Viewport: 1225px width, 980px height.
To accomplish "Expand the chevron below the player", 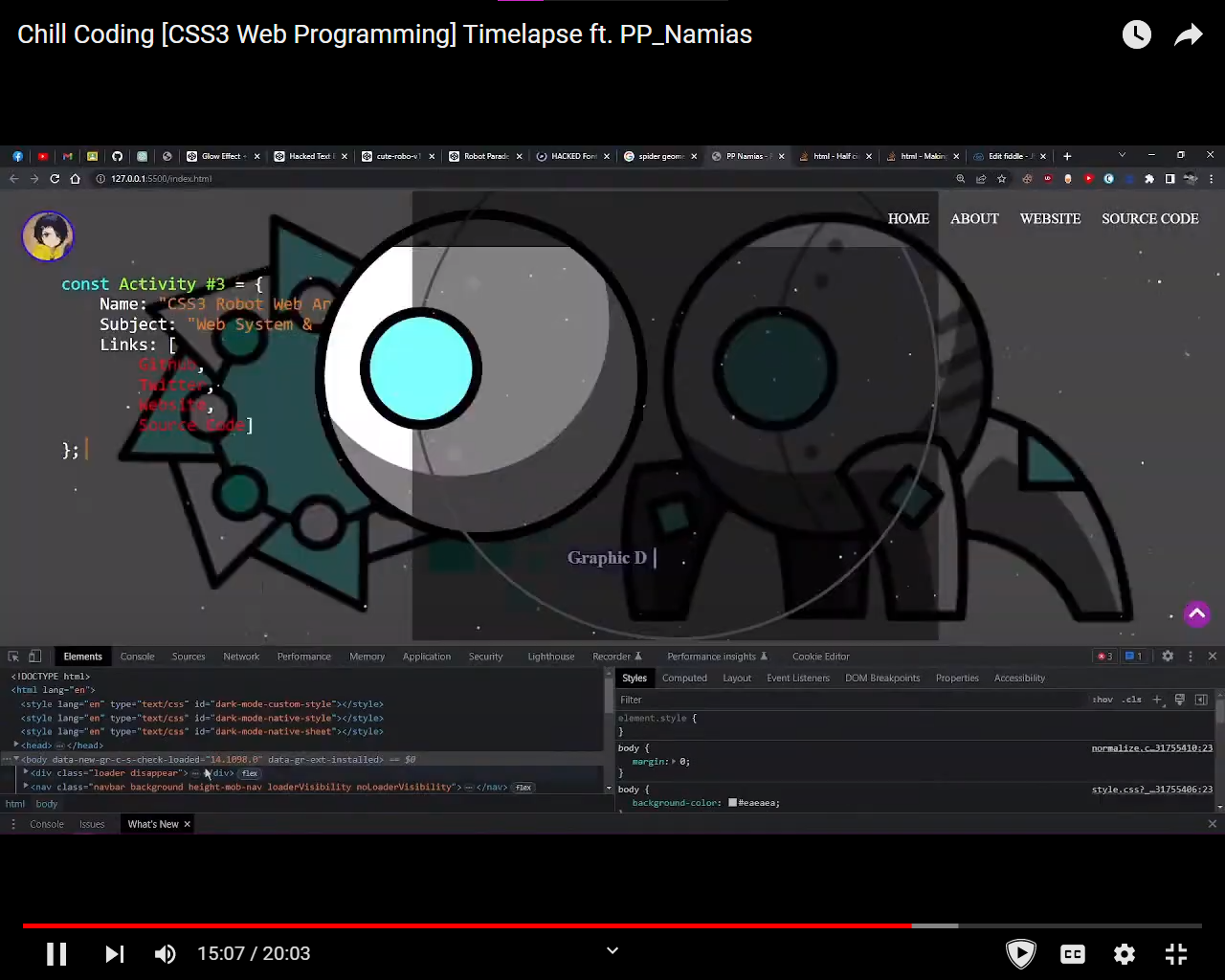I will 612,950.
